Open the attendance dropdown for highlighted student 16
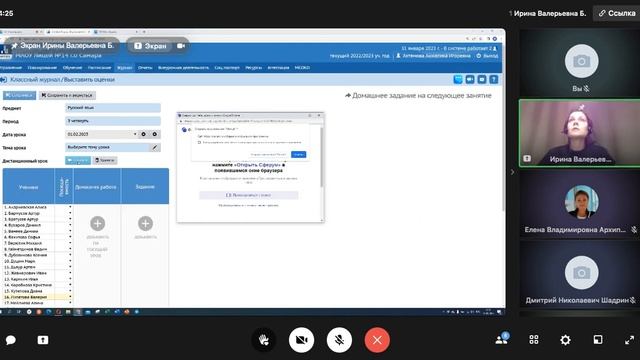Image resolution: width=640 pixels, height=360 pixels. pyautogui.click(x=70, y=297)
